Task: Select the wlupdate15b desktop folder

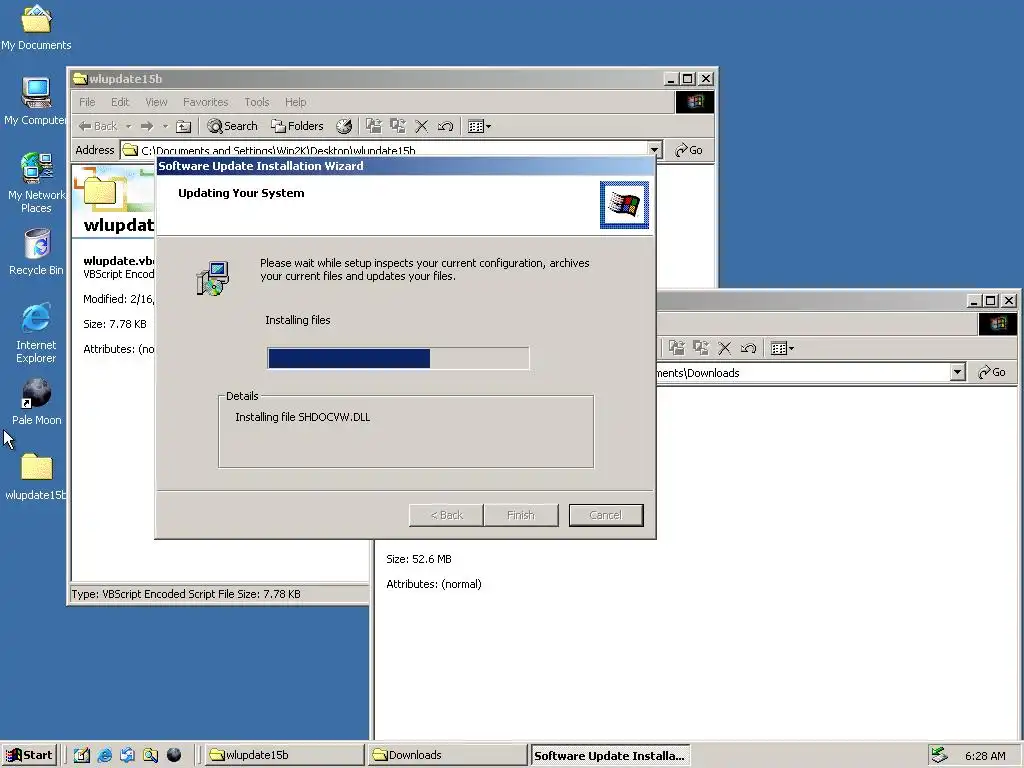Action: [x=36, y=477]
